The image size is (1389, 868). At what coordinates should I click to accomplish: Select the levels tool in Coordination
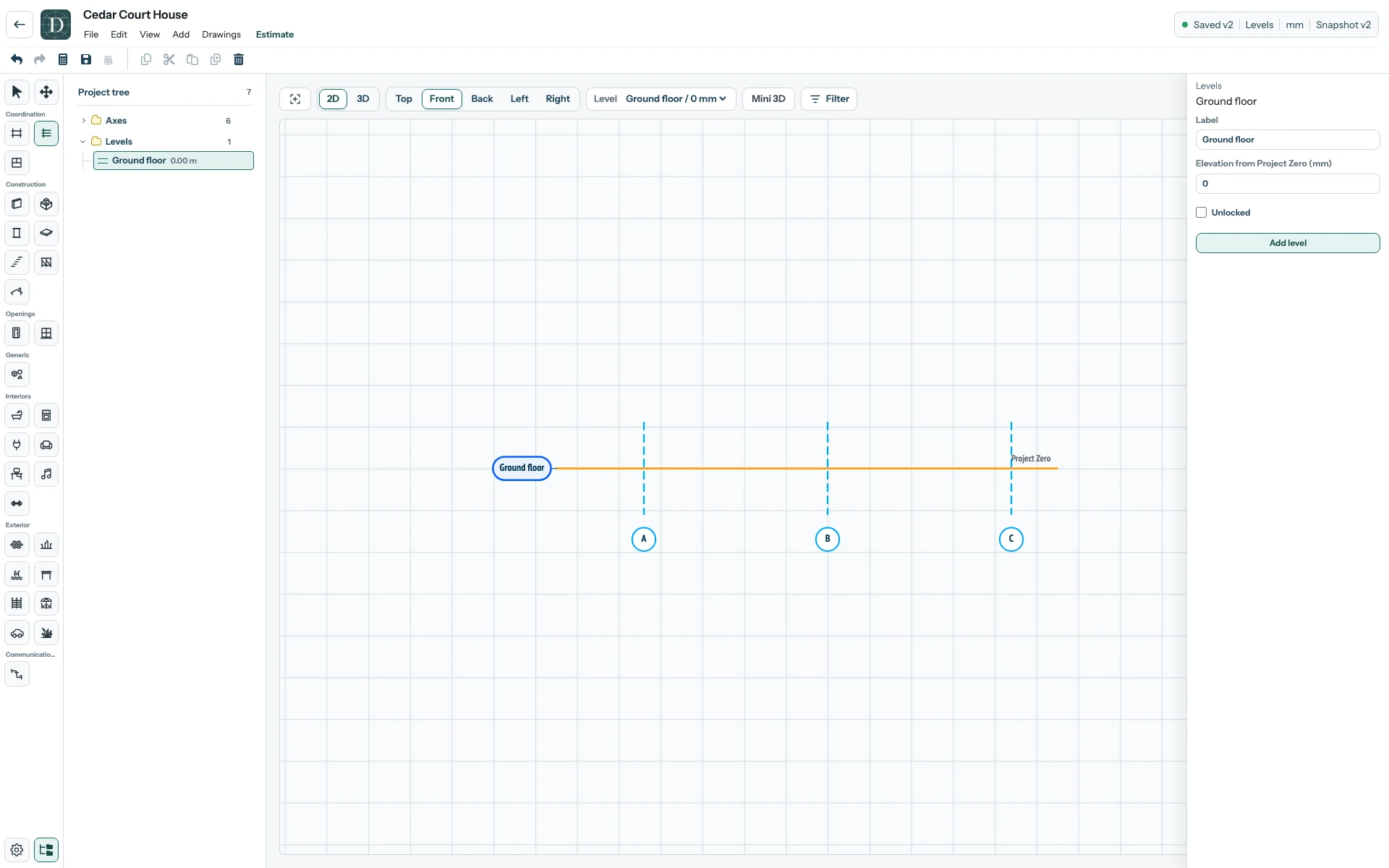(46, 133)
